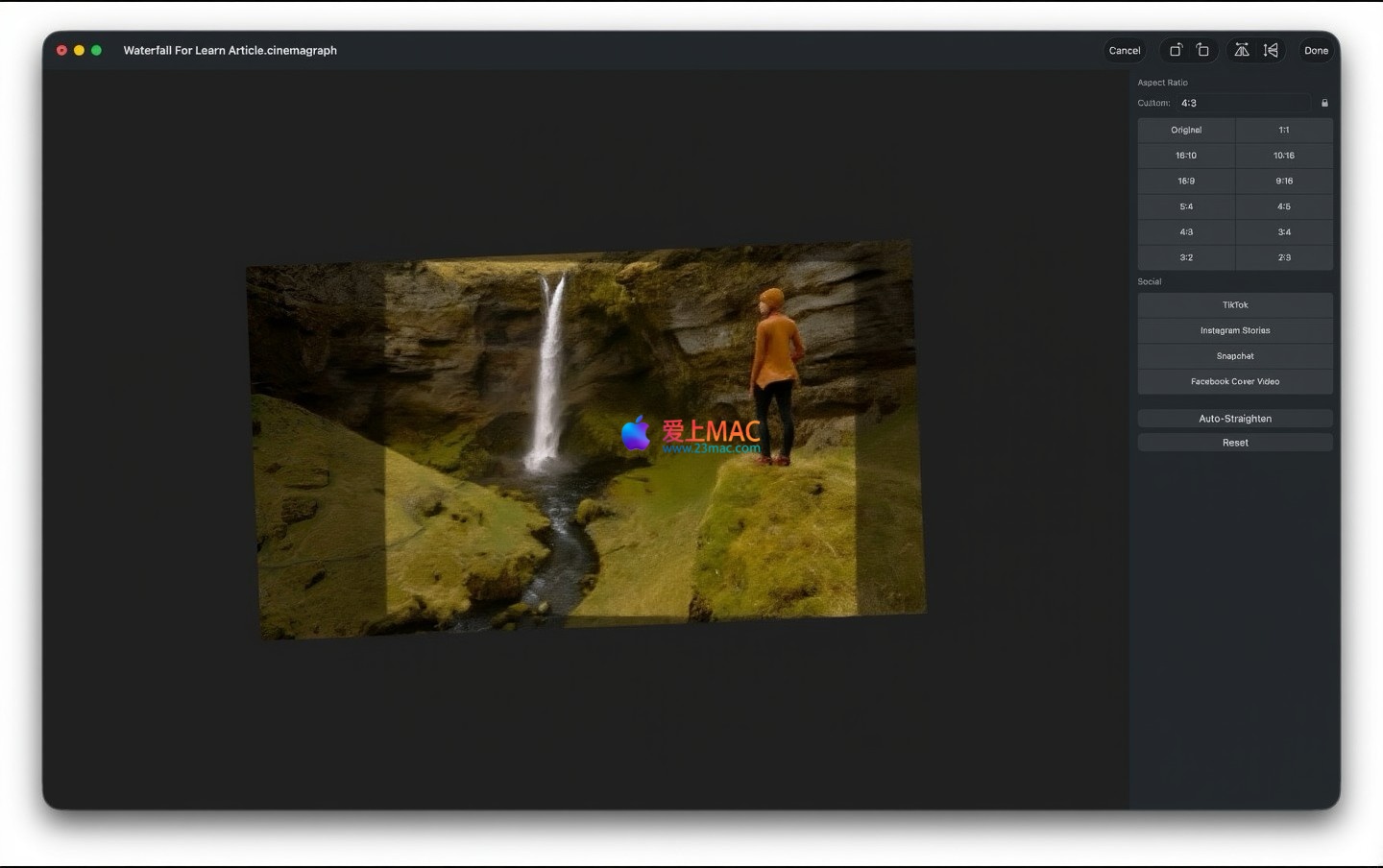Select the 16:9 aspect ratio preset
This screenshot has height=868, width=1383.
point(1186,181)
